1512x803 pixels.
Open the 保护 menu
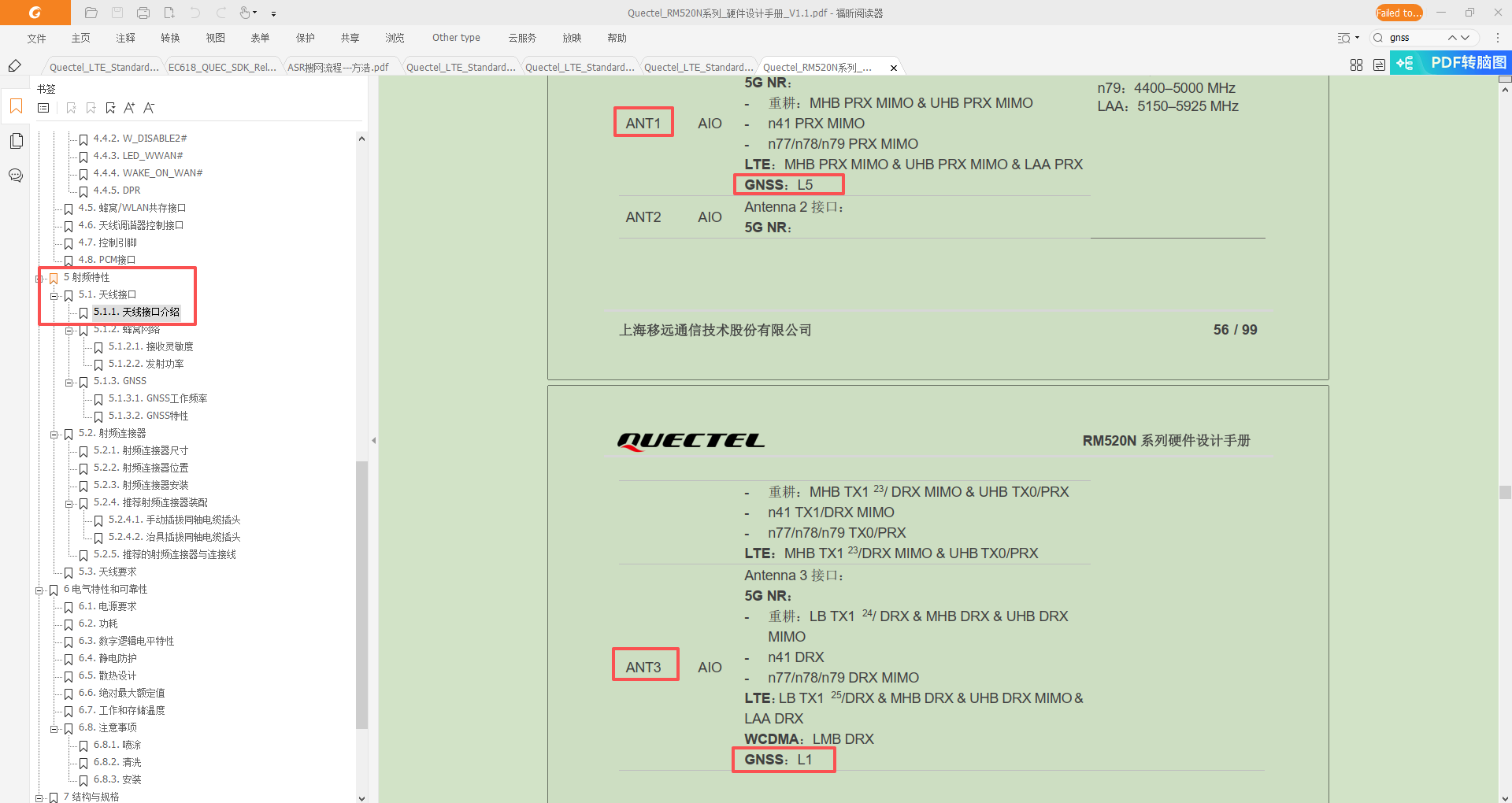(305, 38)
